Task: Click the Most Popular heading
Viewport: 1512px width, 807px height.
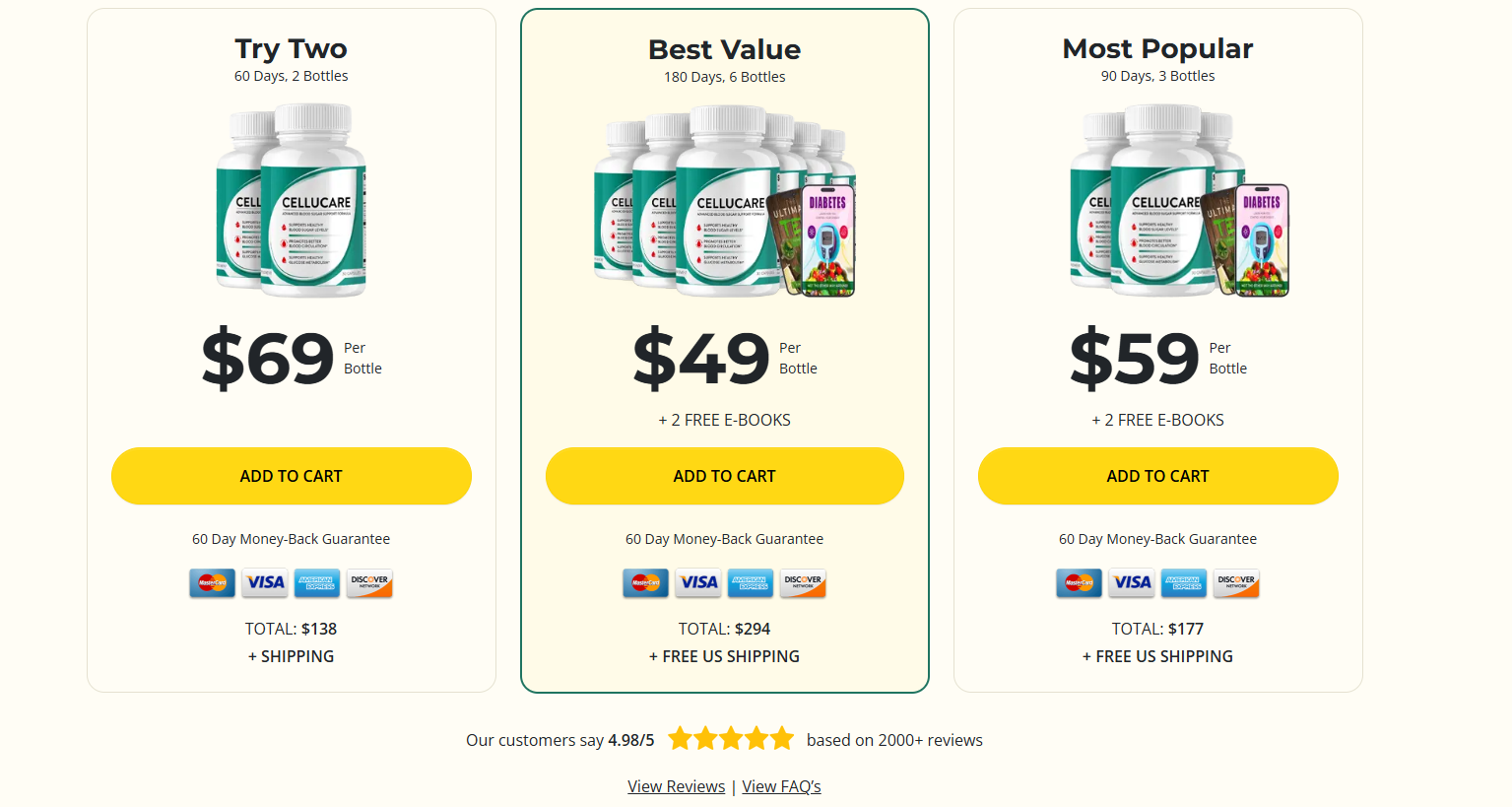Action: [1158, 48]
